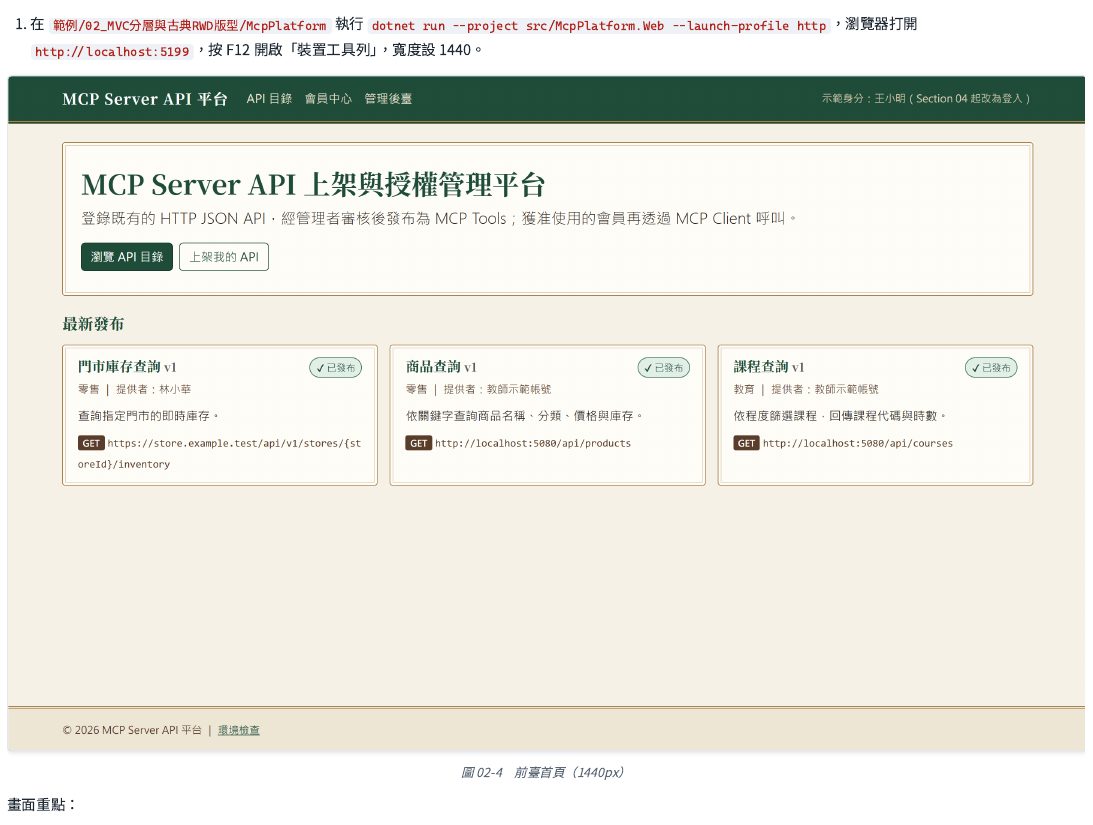Click the http://localhost:5080/api/courses URL text
1093x825 pixels.
click(857, 443)
